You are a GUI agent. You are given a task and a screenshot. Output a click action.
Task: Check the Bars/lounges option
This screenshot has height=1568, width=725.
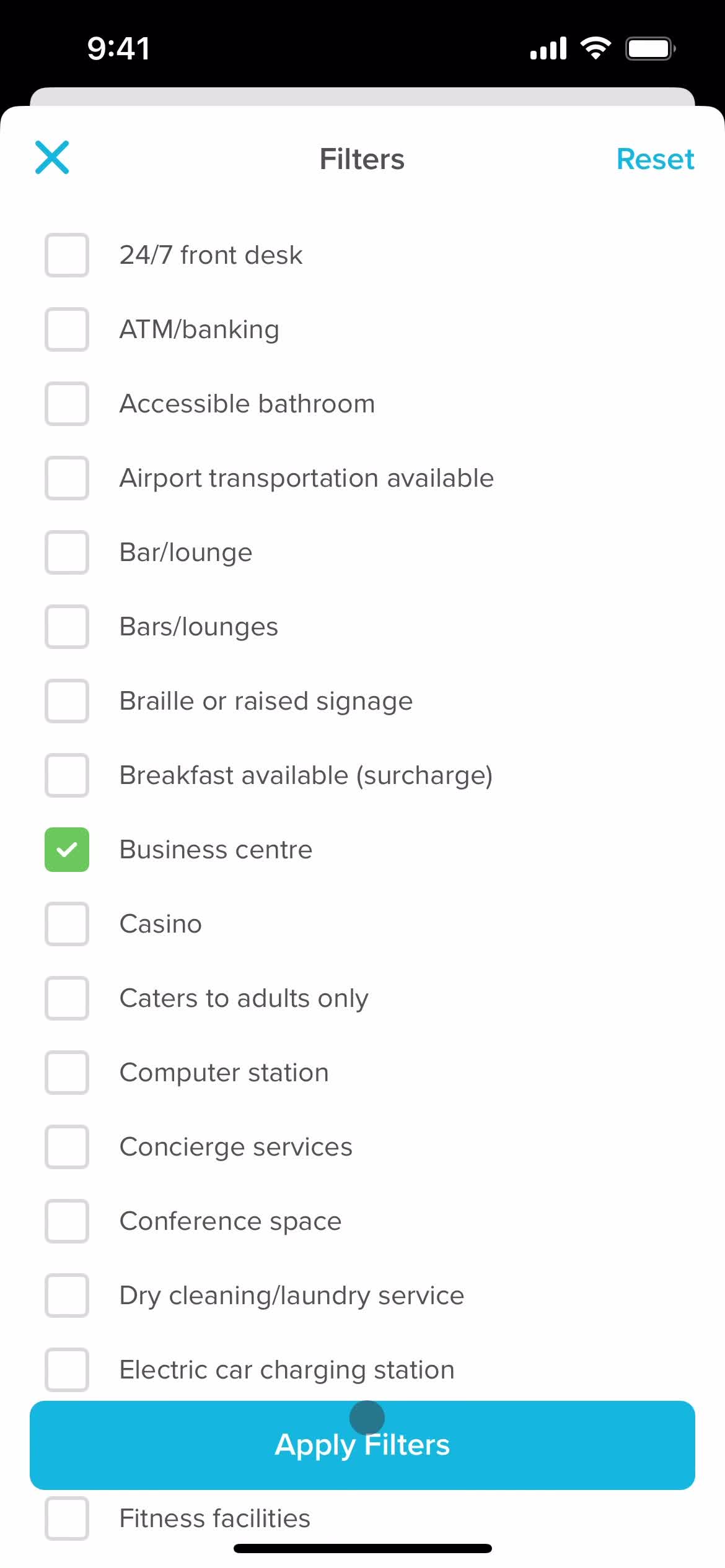[67, 627]
